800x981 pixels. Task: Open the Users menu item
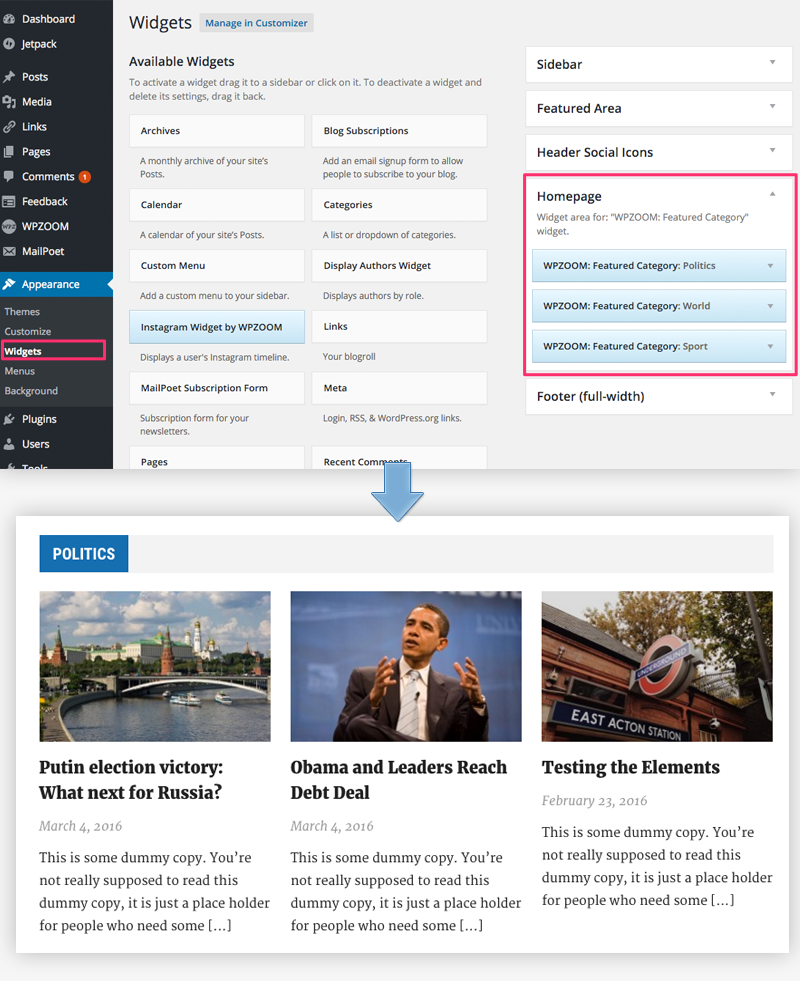36,444
